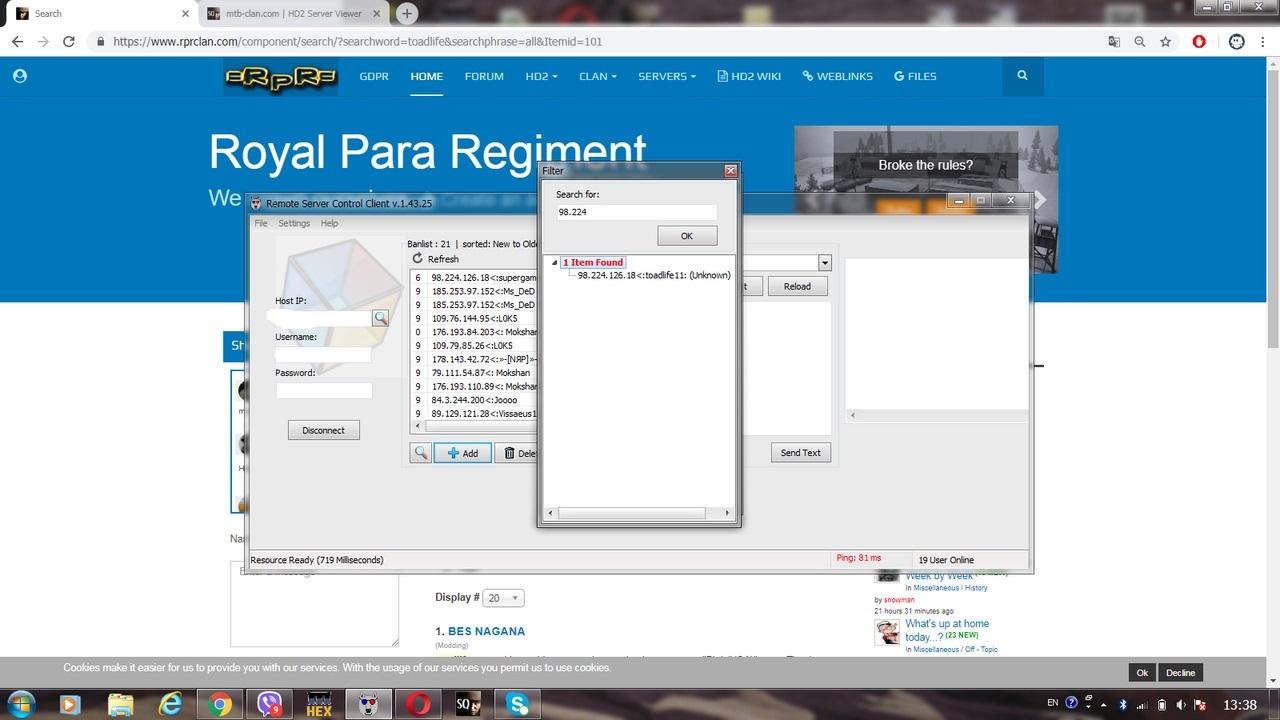
Task: Expand the HD2 dropdown menu
Action: 541,76
